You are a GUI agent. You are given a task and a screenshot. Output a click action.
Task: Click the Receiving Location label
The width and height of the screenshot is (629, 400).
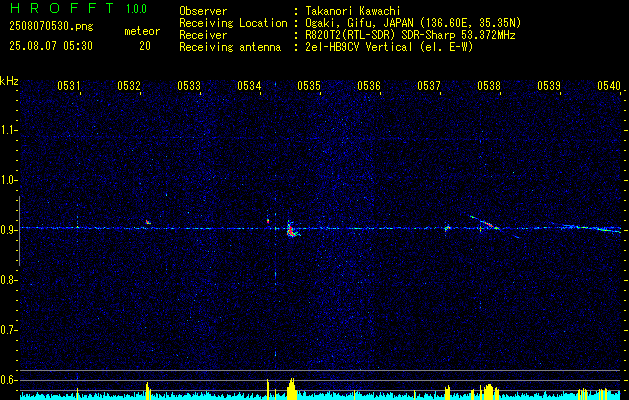tap(233, 23)
